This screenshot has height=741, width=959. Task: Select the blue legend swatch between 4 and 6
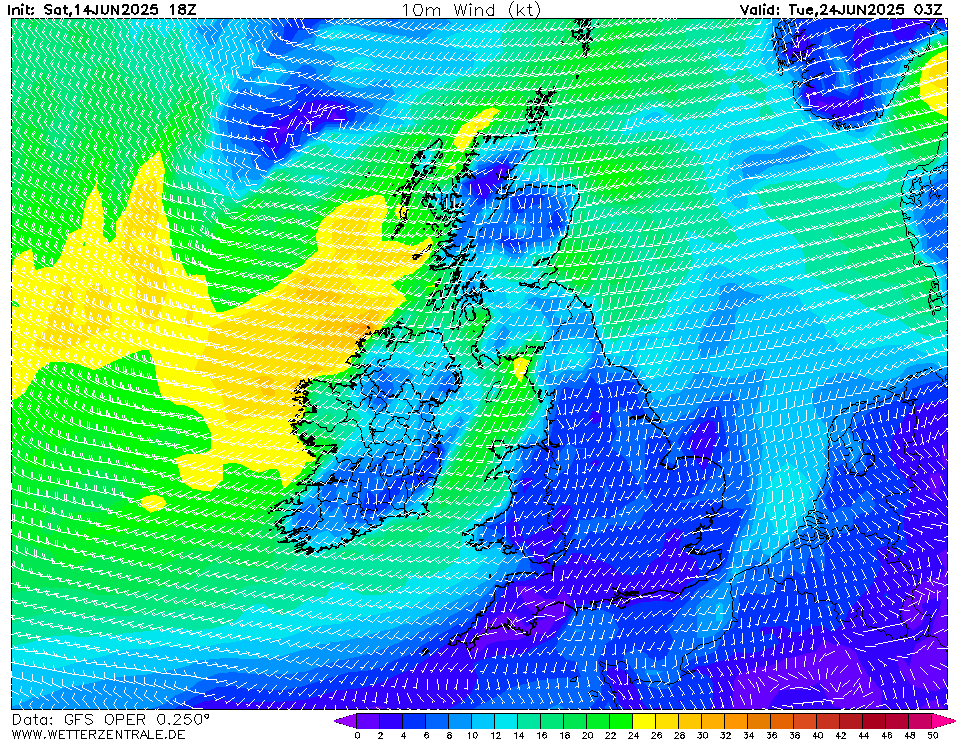(x=414, y=721)
